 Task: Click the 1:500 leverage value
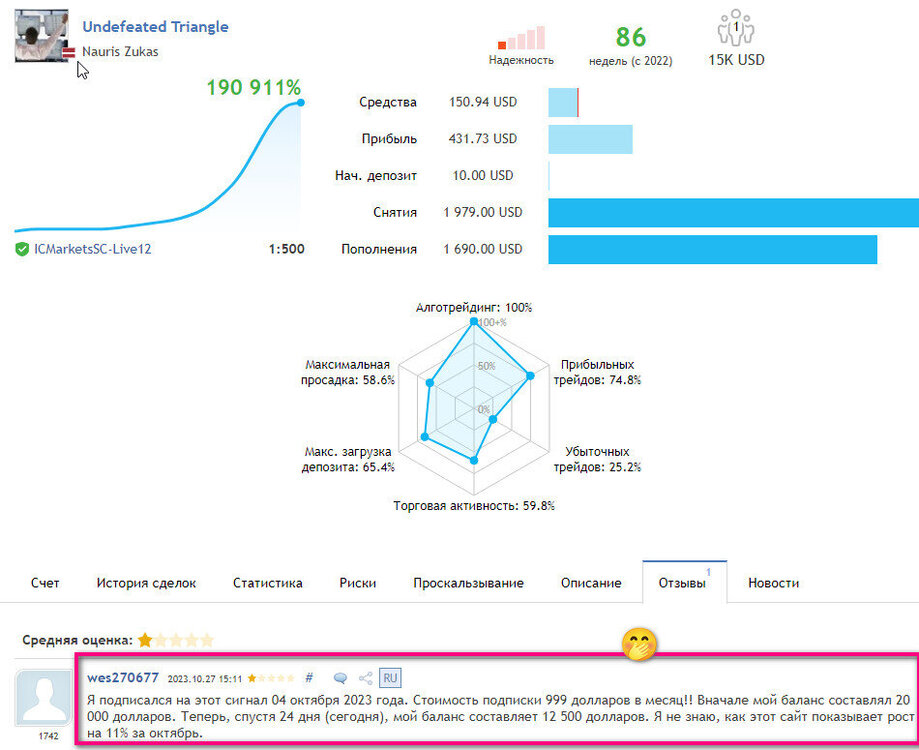click(287, 249)
